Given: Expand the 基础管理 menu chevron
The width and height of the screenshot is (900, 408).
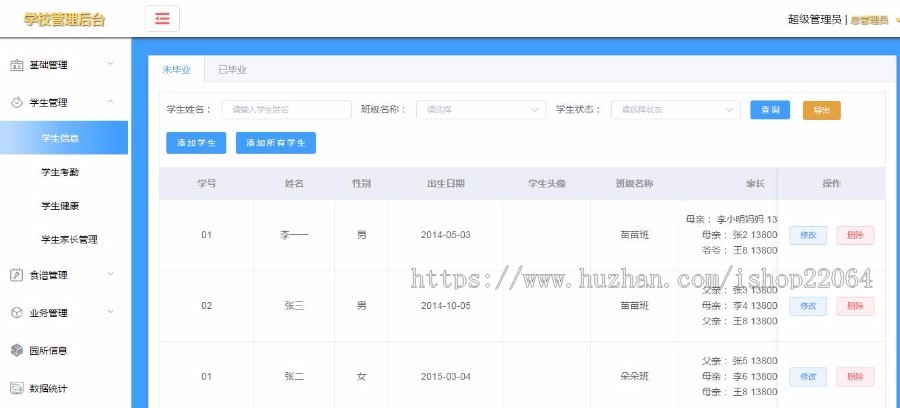Looking at the screenshot, I should (110, 64).
